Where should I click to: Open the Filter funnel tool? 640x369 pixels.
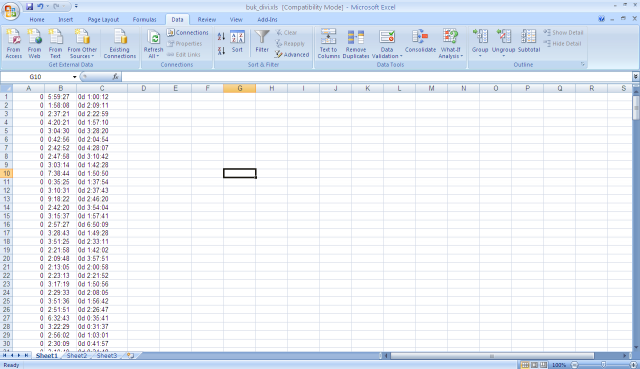click(262, 41)
